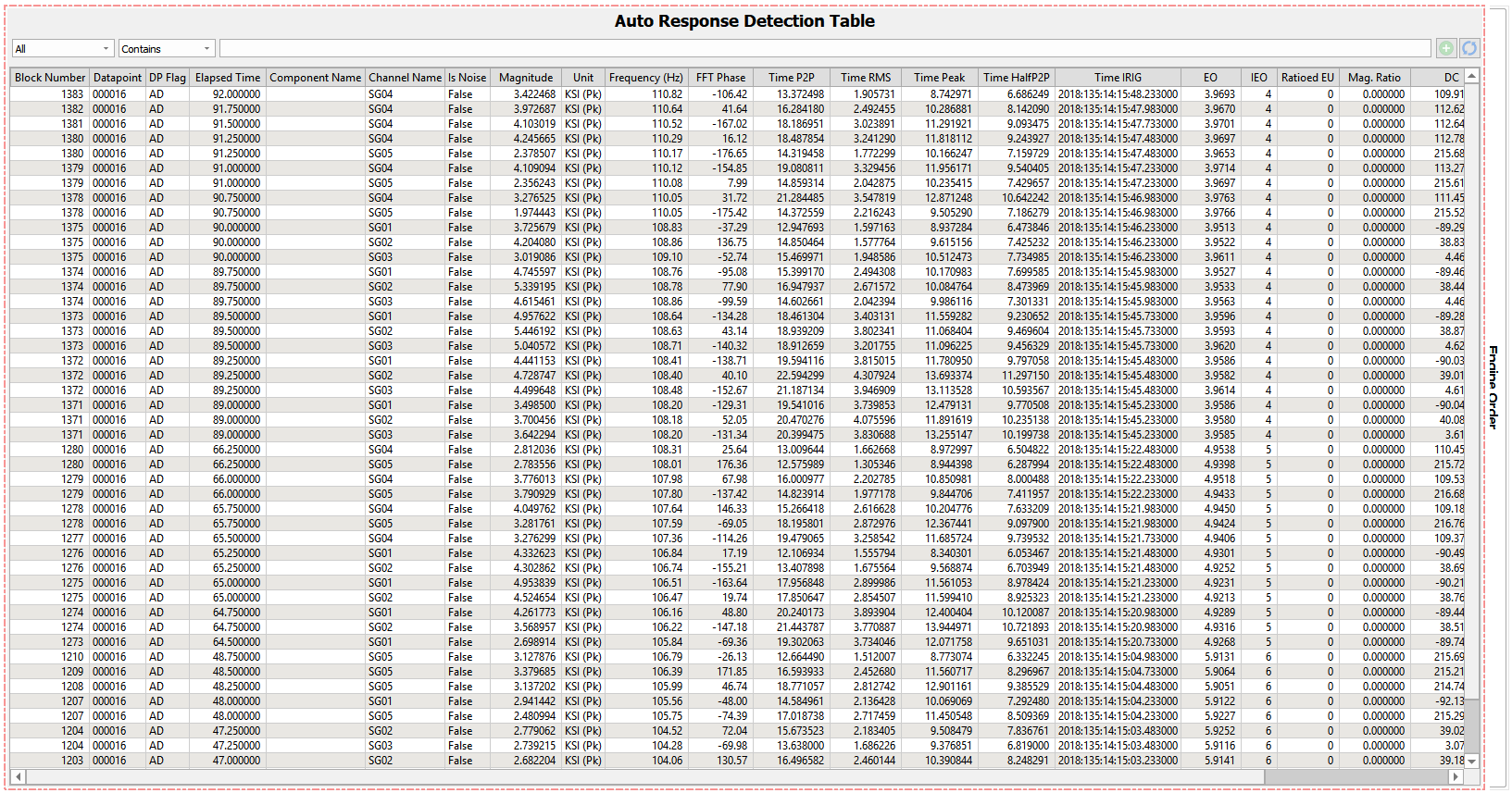
Task: Select EO cell '4.9538'
Action: (1210, 450)
